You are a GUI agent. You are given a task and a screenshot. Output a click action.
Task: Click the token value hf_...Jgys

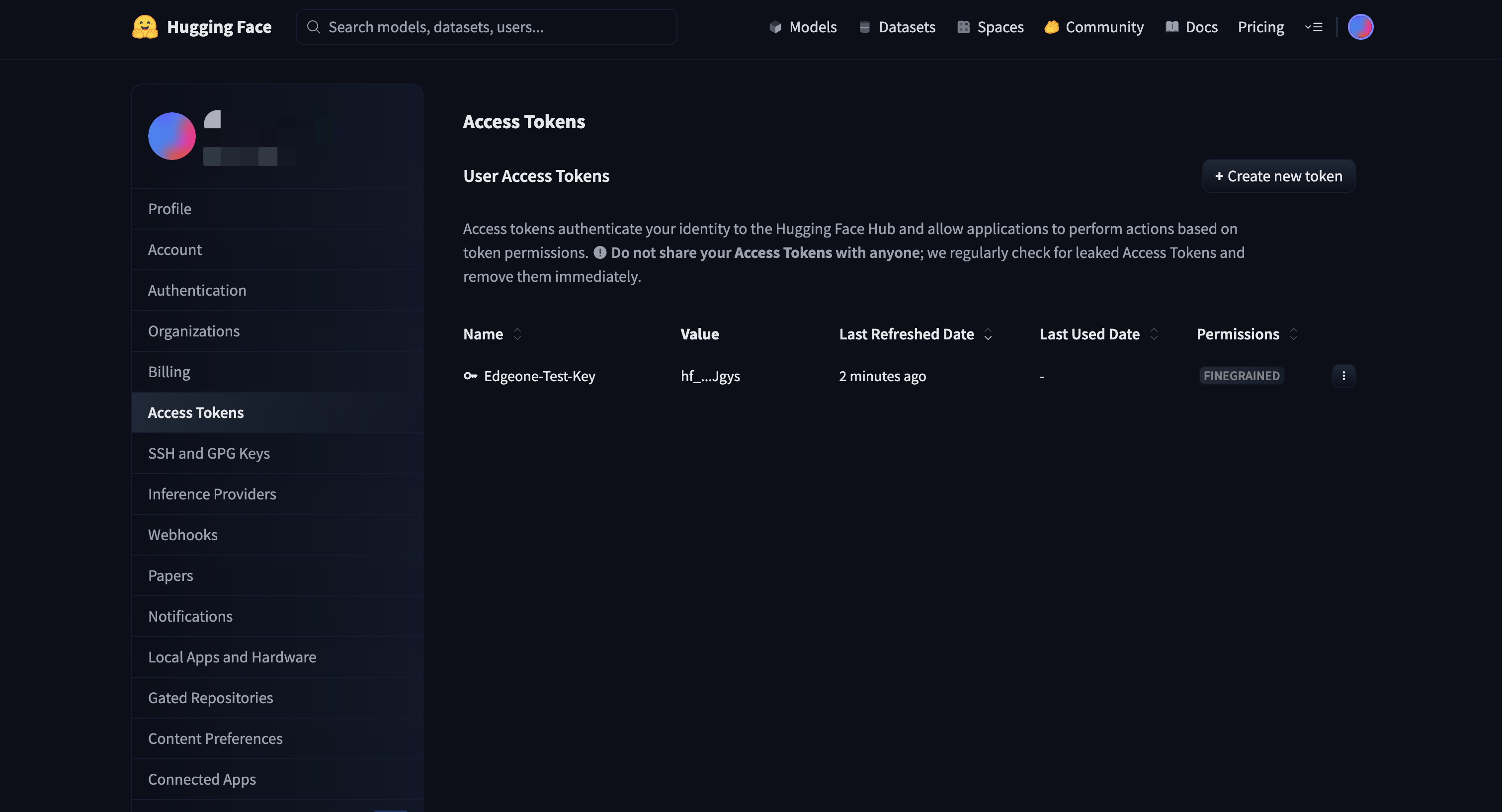(x=710, y=376)
